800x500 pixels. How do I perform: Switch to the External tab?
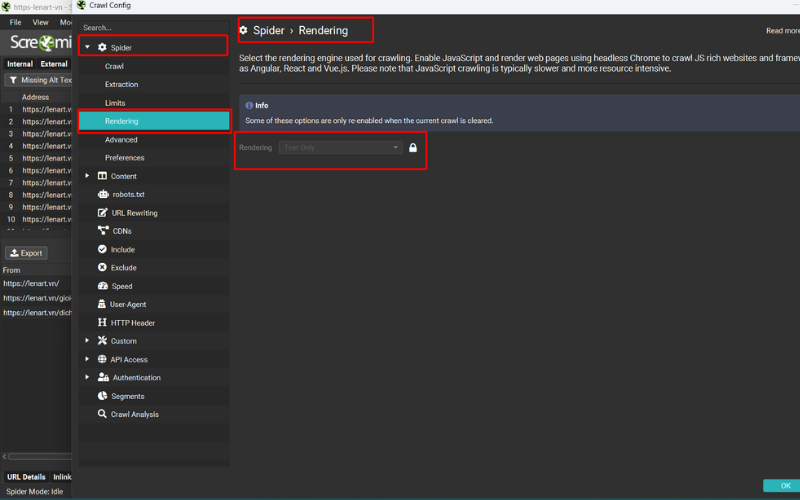coord(54,64)
